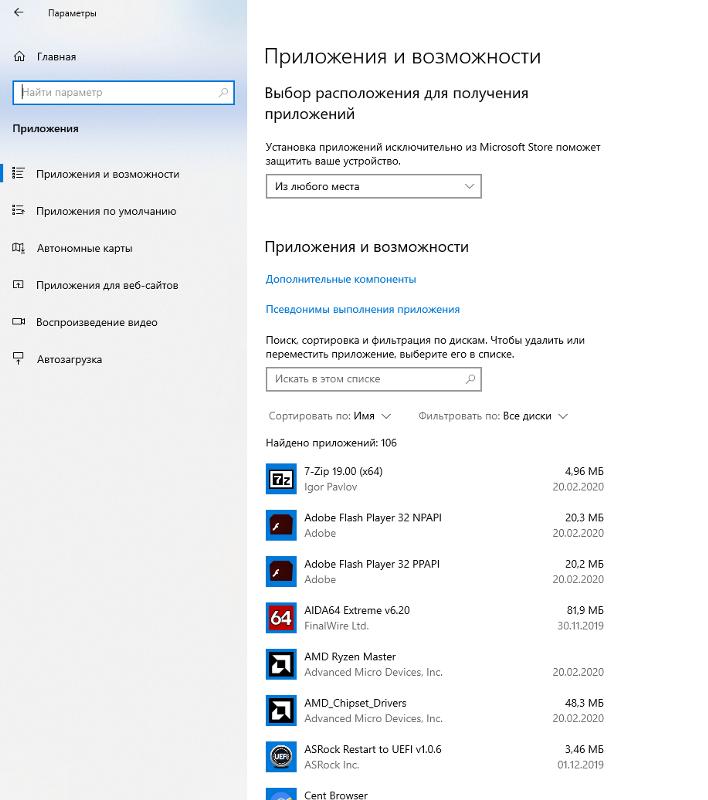Image resolution: width=708 pixels, height=800 pixels.
Task: Select AMD_Chipset_Drivers entry
Action: [435, 710]
